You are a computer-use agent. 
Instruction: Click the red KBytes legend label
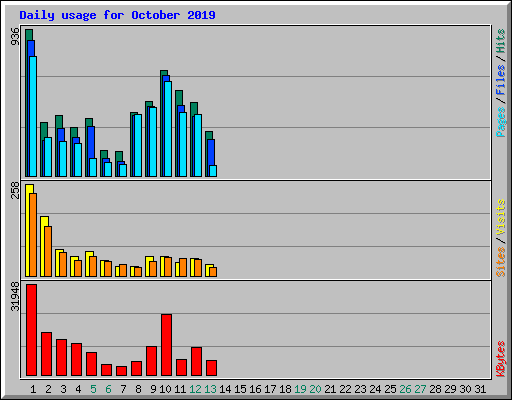pos(501,359)
